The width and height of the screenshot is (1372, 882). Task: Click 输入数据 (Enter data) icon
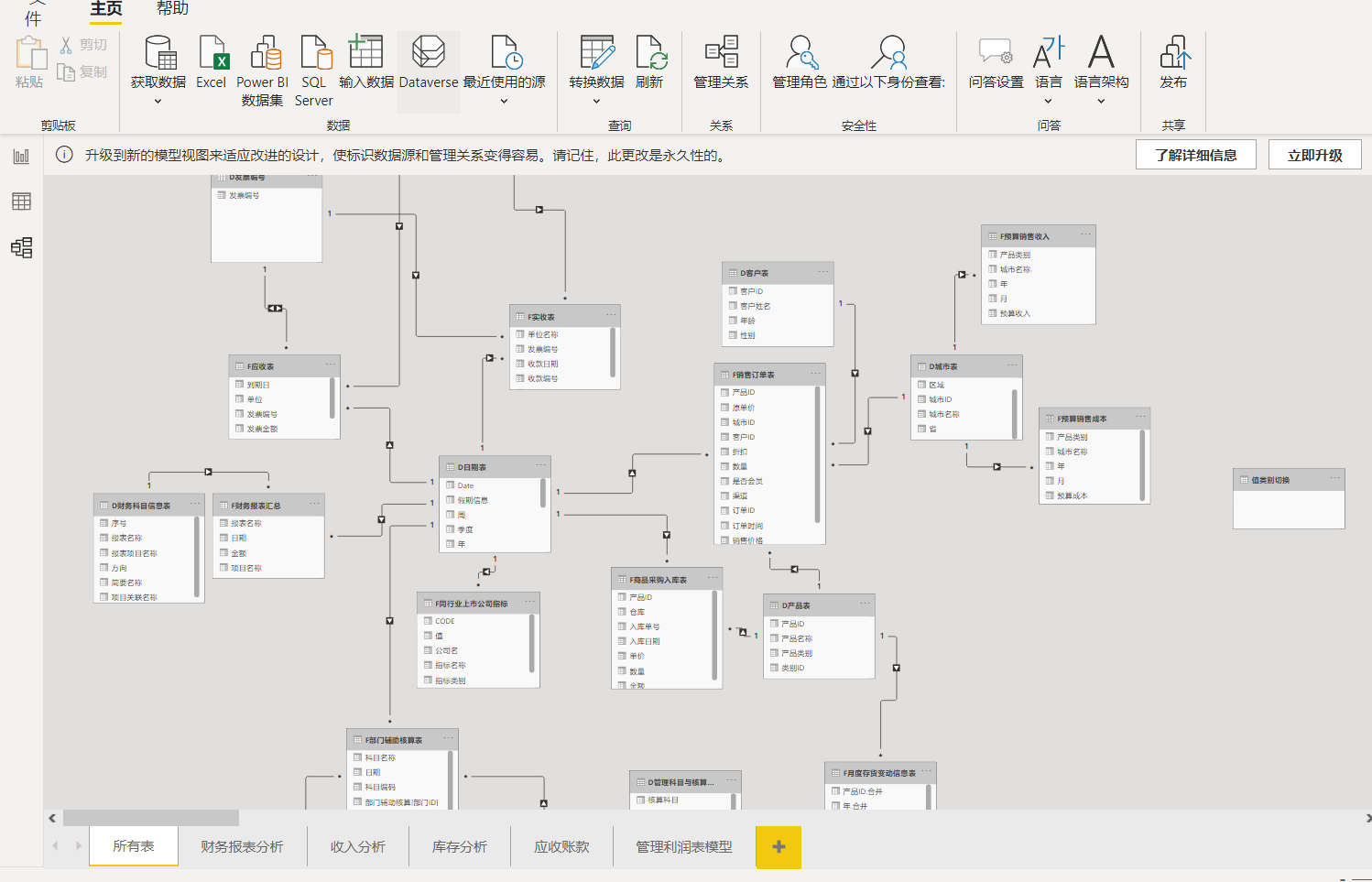[365, 51]
